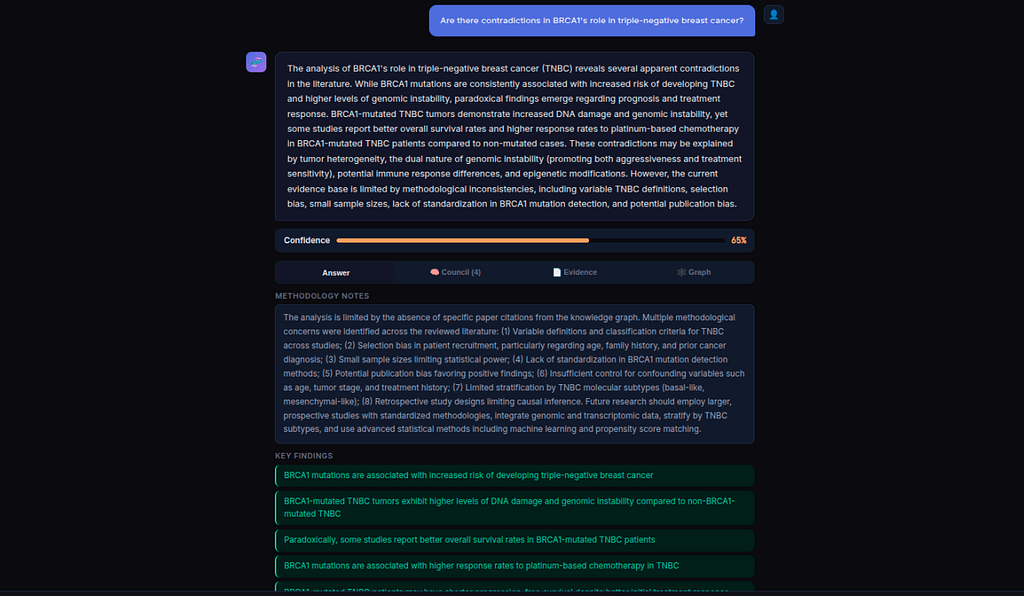This screenshot has height=596, width=1024.
Task: Select finding about platinum-based chemotherapy response
Action: click(515, 566)
